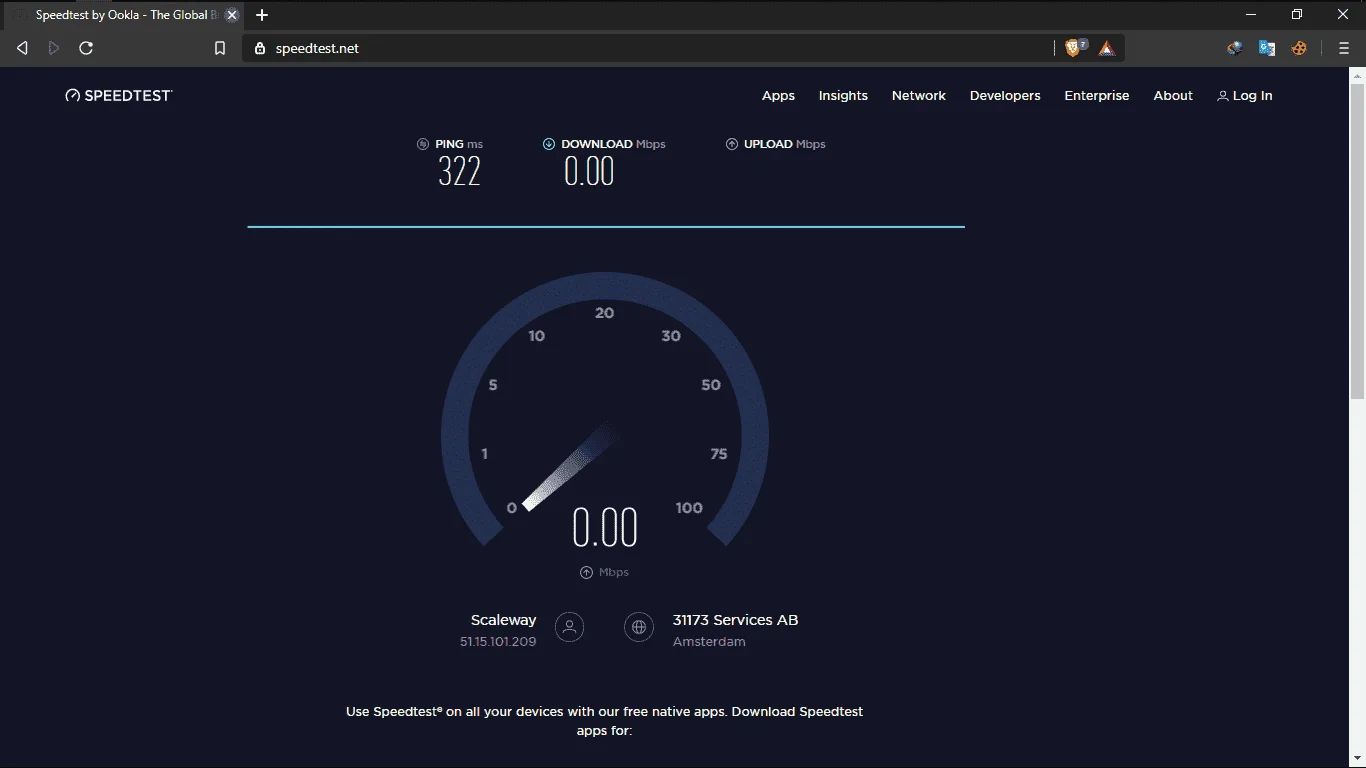Image resolution: width=1366 pixels, height=768 pixels.
Task: Click the Scaleway user profile icon
Action: (569, 627)
